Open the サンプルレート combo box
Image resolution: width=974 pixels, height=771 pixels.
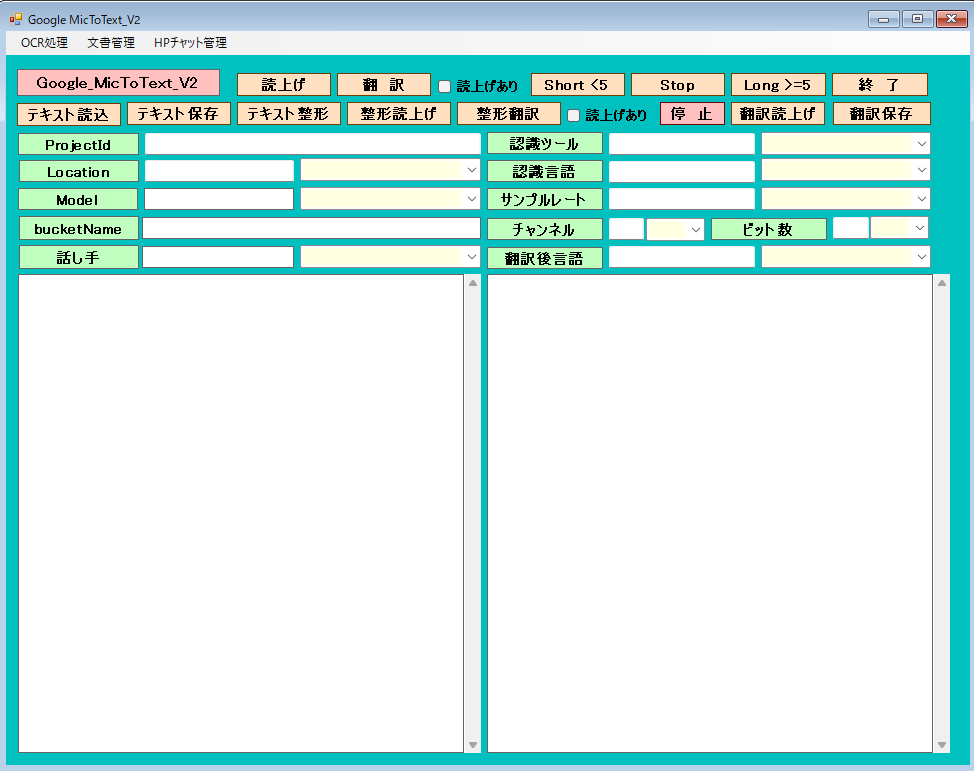(920, 199)
